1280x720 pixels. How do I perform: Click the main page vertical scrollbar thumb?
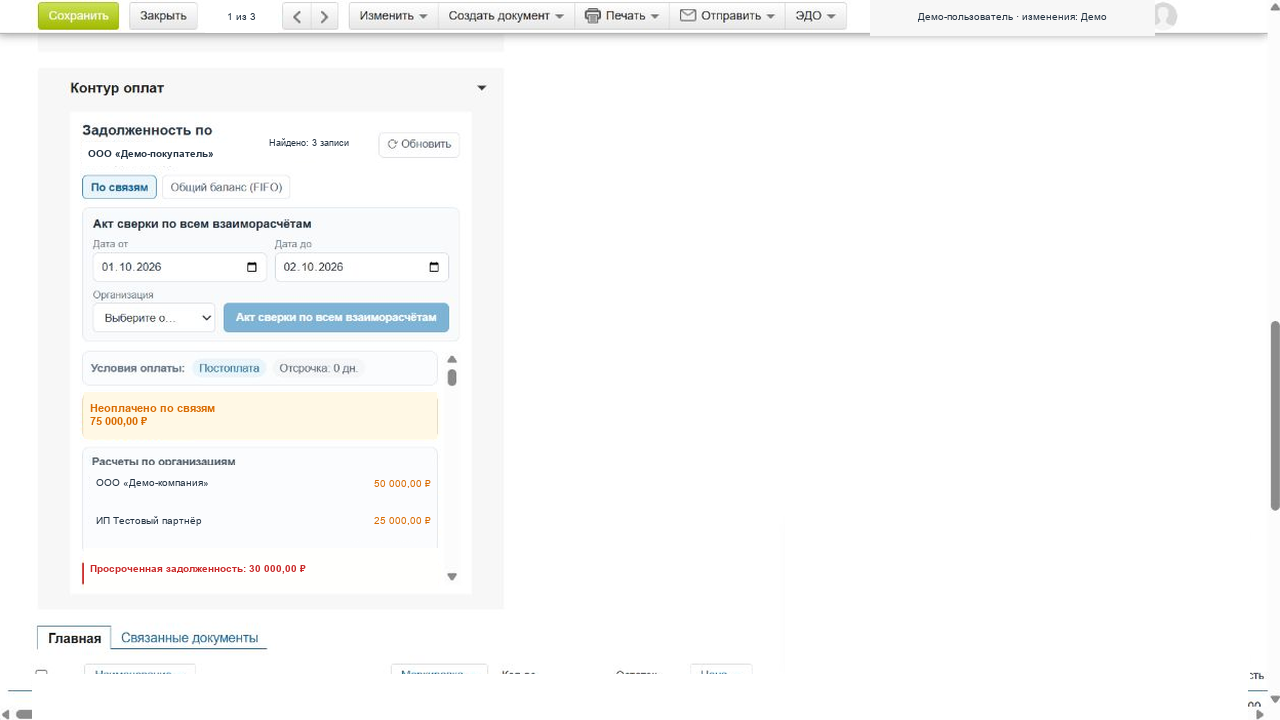click(1275, 415)
